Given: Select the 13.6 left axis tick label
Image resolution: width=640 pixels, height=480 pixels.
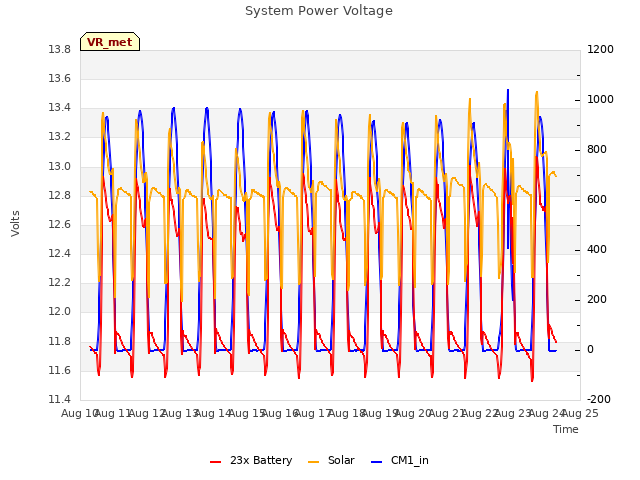Looking at the screenshot, I should (60, 78).
